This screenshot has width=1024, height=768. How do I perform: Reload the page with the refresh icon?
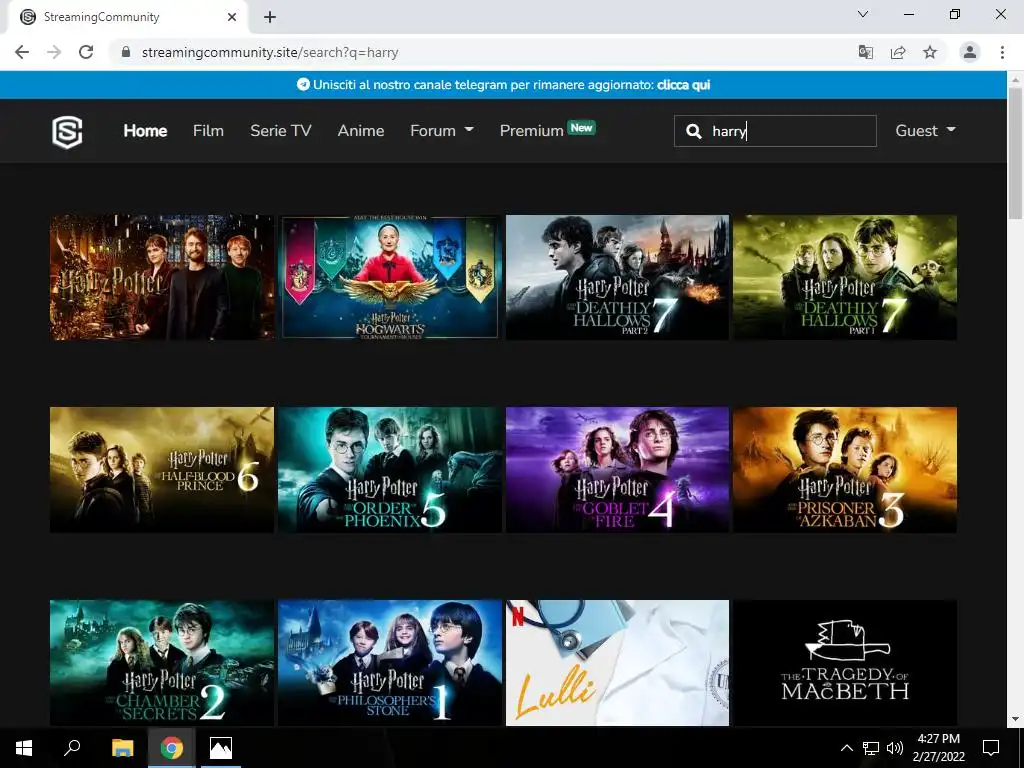pyautogui.click(x=86, y=52)
